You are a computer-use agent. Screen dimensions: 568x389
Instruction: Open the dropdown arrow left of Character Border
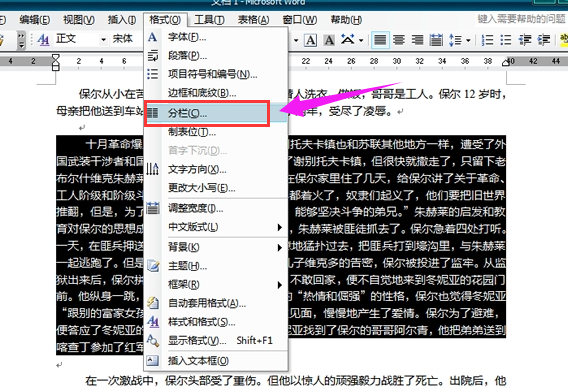(296, 40)
